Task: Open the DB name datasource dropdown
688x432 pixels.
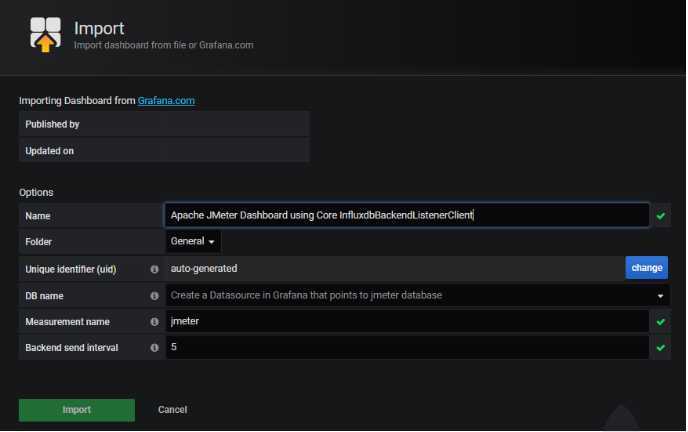Action: (417, 295)
